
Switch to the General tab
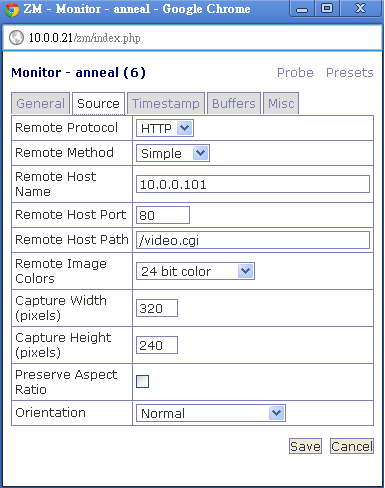41,104
